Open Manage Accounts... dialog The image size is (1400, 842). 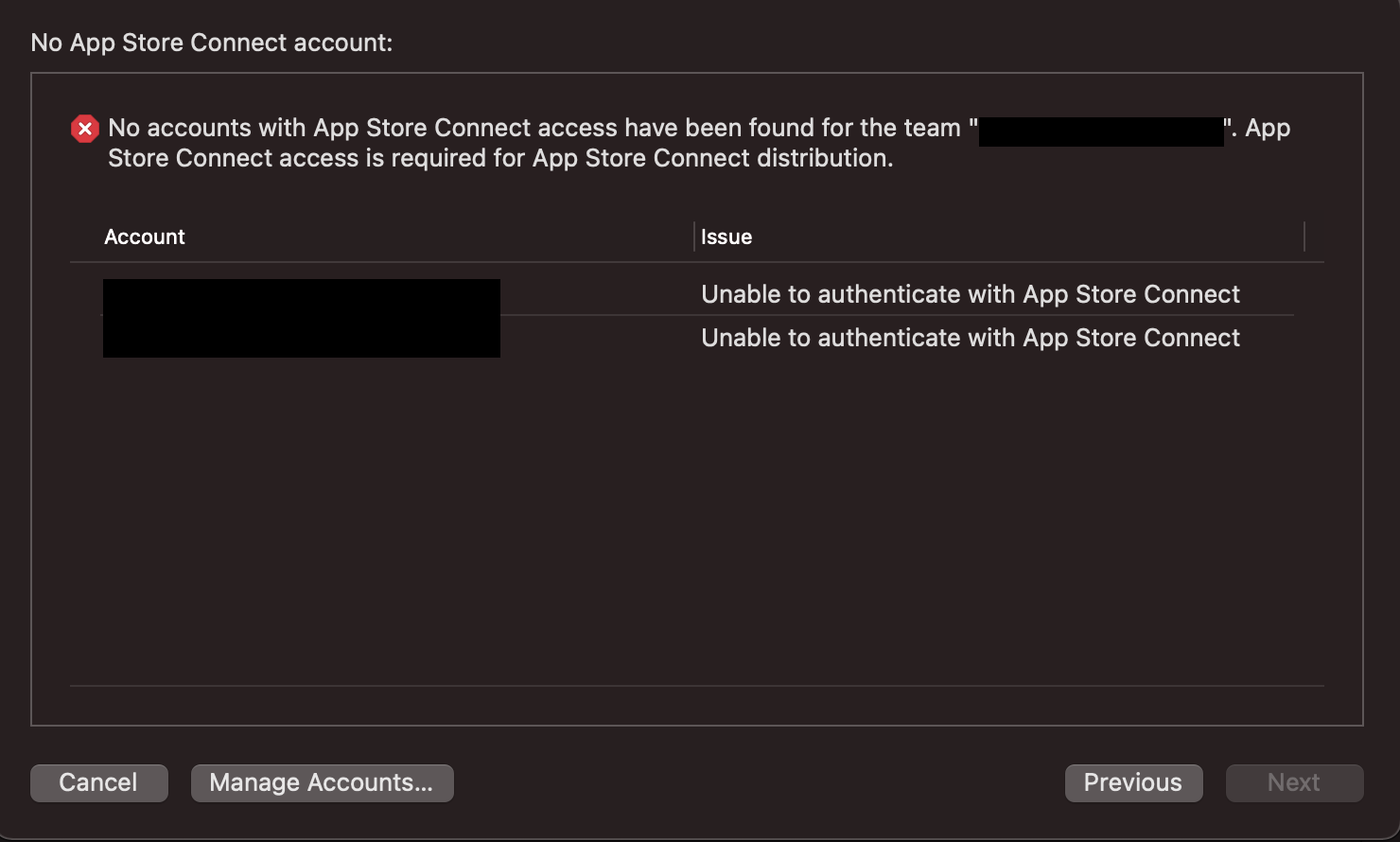[x=322, y=783]
